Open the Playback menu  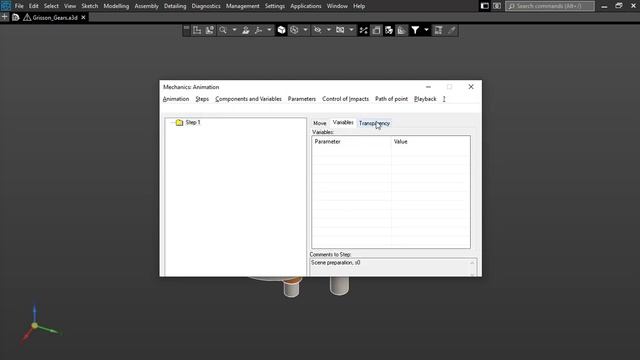click(425, 99)
